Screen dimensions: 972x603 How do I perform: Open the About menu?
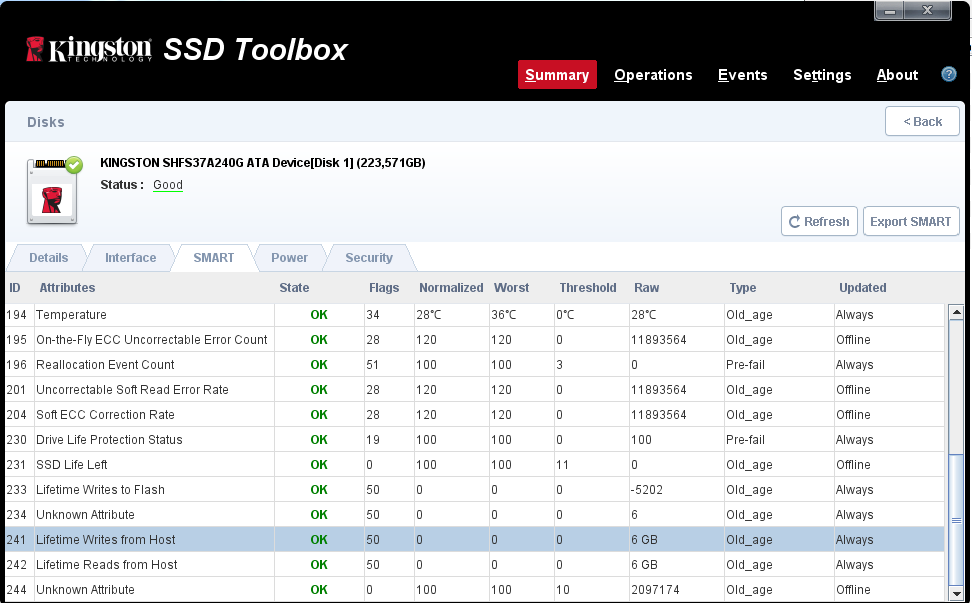tap(897, 75)
